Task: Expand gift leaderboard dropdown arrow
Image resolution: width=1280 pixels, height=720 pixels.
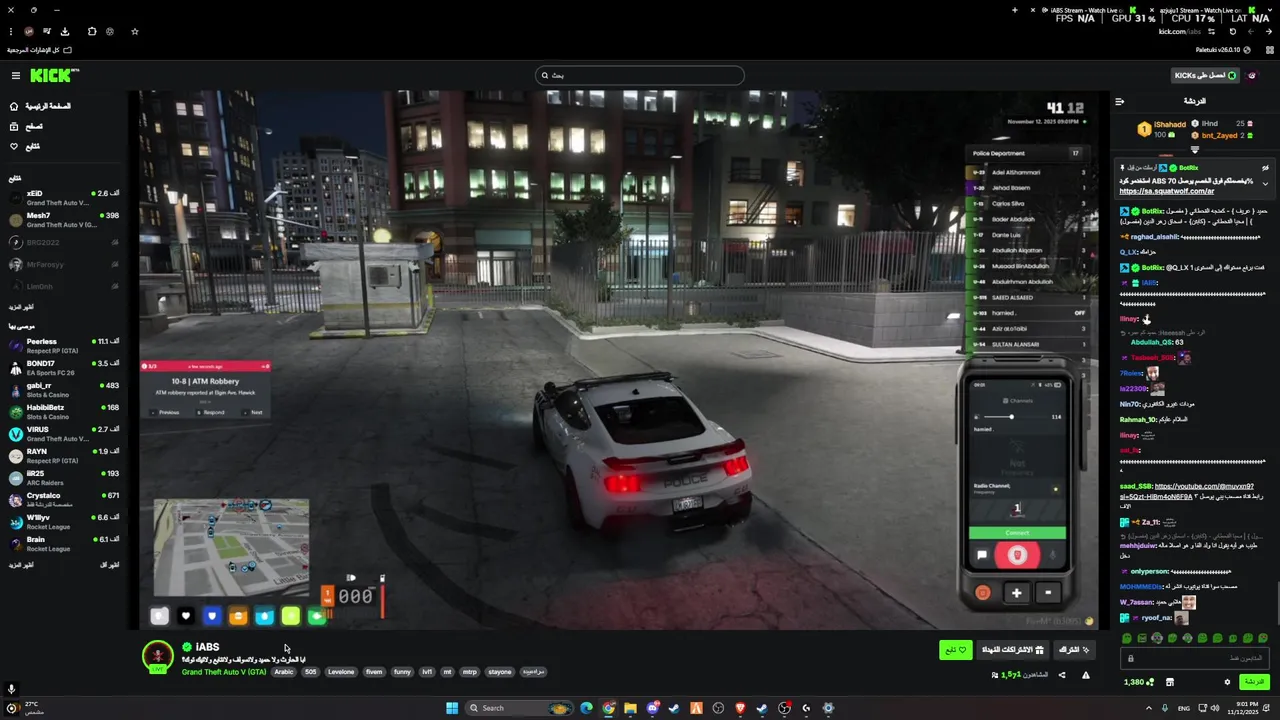Action: (1195, 150)
